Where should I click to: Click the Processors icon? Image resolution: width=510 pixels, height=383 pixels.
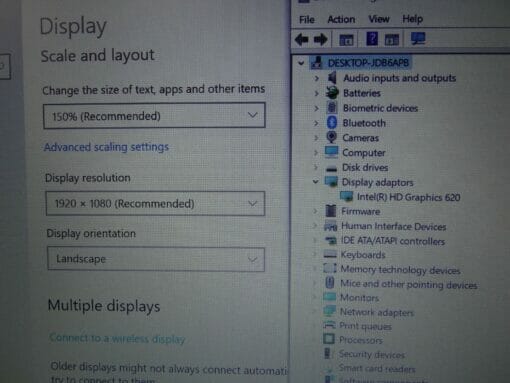(x=329, y=339)
